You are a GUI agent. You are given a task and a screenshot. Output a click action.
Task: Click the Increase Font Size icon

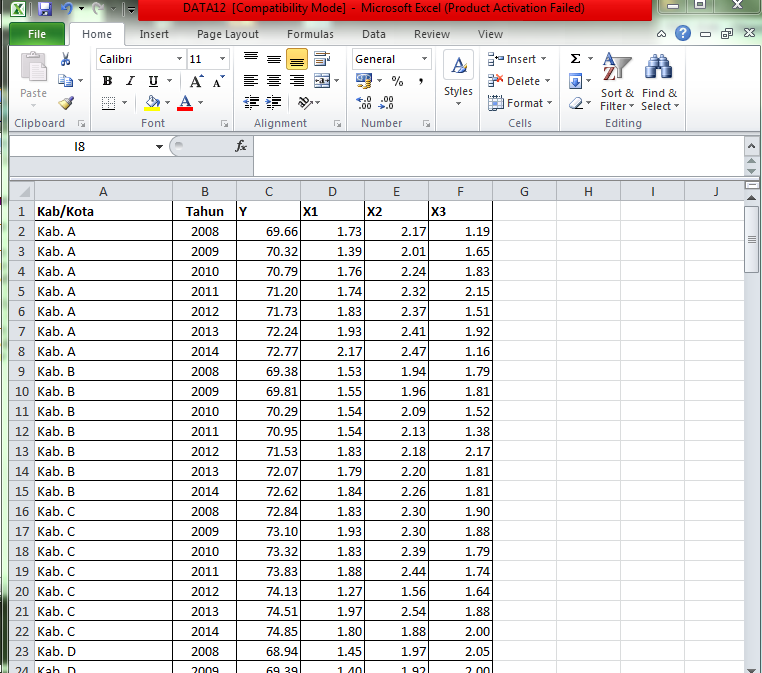pos(196,81)
